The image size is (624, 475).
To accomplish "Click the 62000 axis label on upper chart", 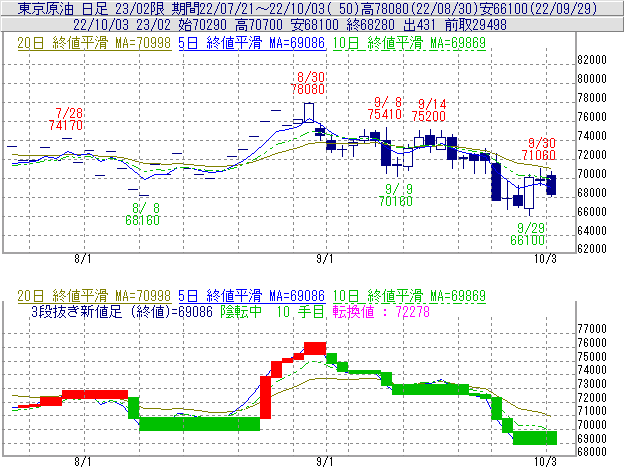I will (x=592, y=249).
